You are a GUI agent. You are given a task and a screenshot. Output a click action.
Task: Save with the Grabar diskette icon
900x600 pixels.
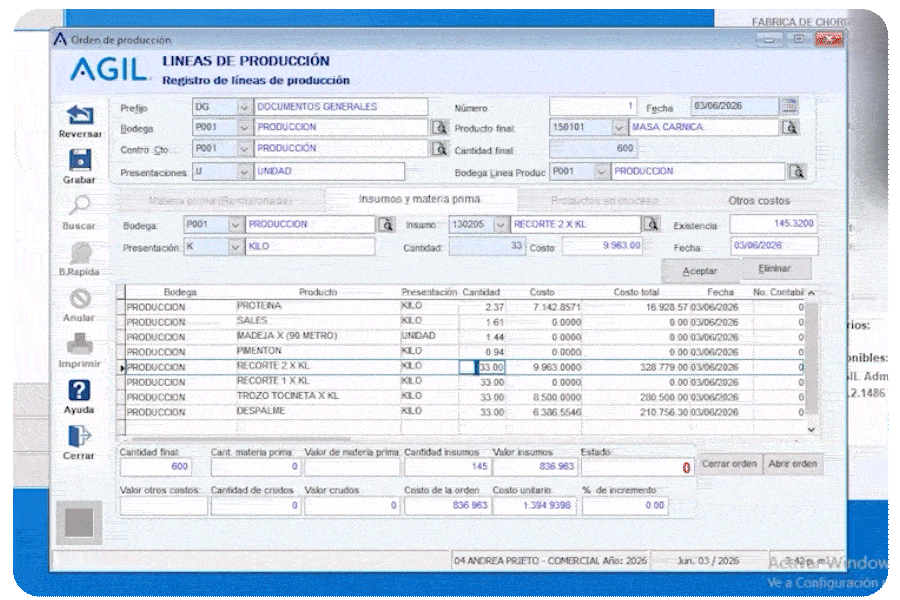(80, 160)
